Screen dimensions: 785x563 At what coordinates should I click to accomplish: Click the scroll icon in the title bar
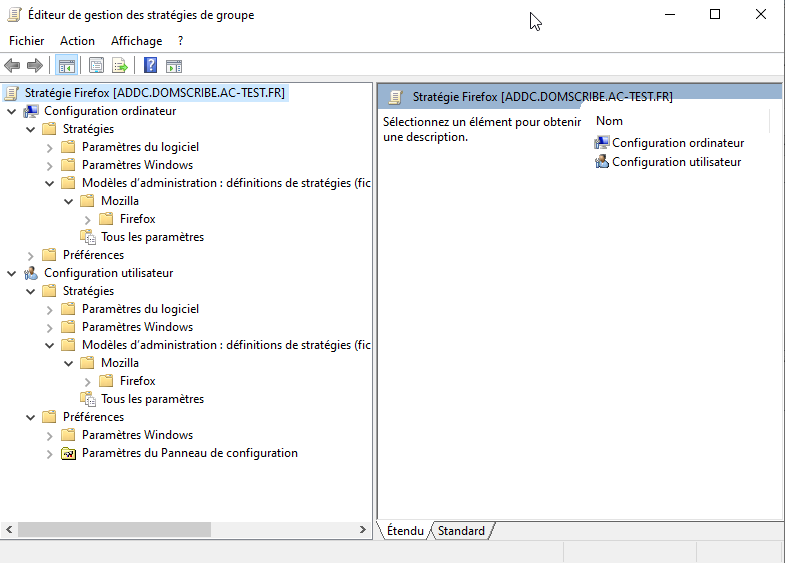[14, 15]
